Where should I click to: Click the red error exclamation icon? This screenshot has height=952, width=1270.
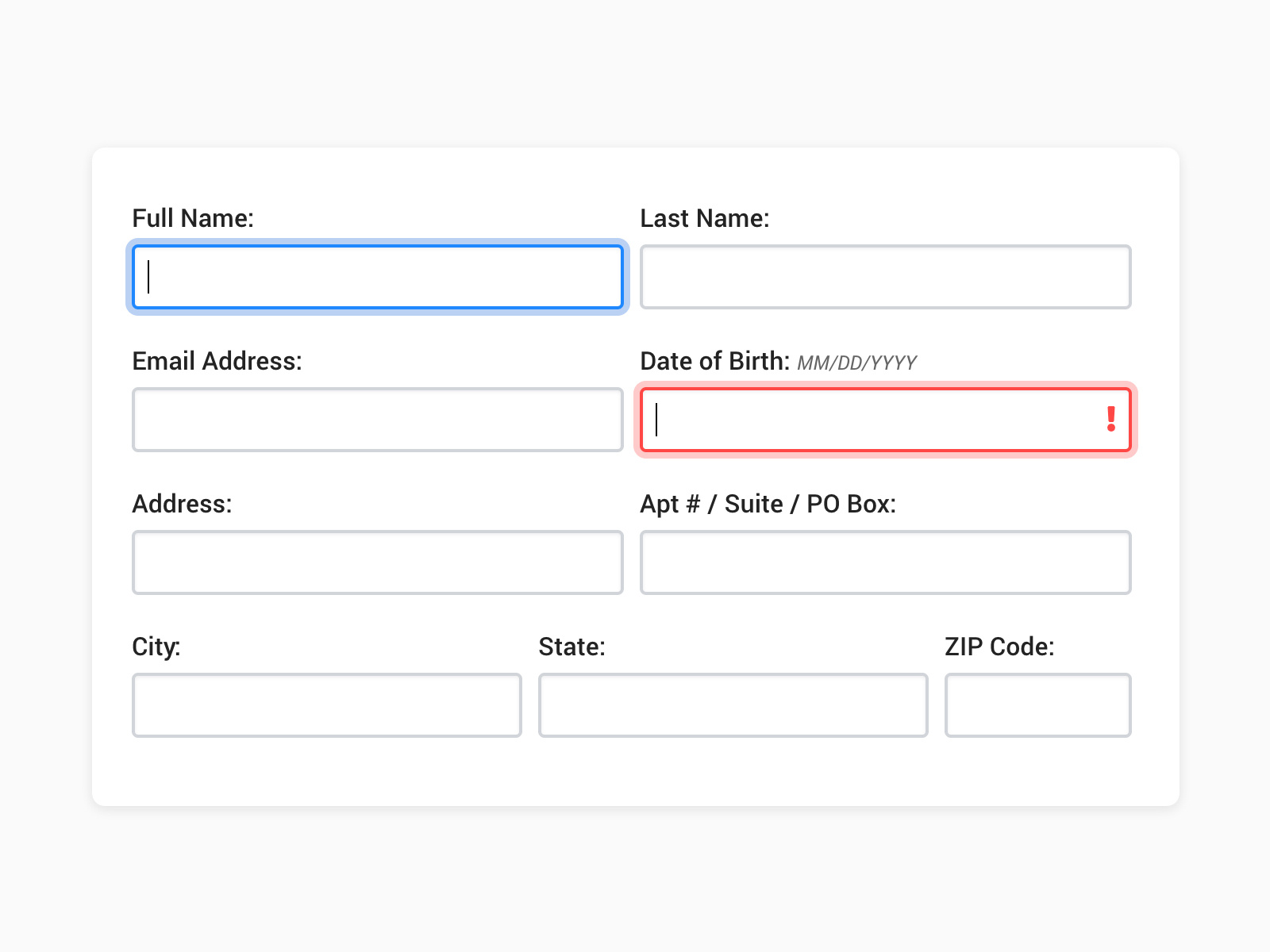(x=1110, y=419)
